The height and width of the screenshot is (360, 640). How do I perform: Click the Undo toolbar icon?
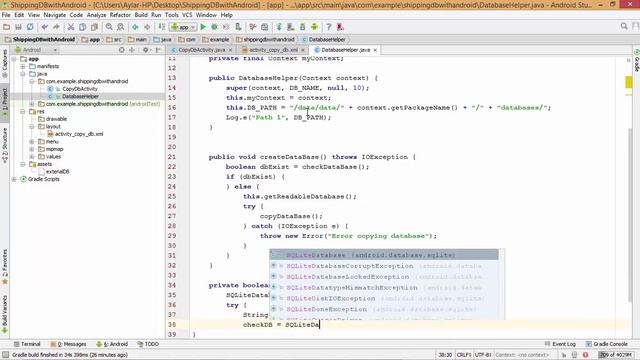[44, 27]
